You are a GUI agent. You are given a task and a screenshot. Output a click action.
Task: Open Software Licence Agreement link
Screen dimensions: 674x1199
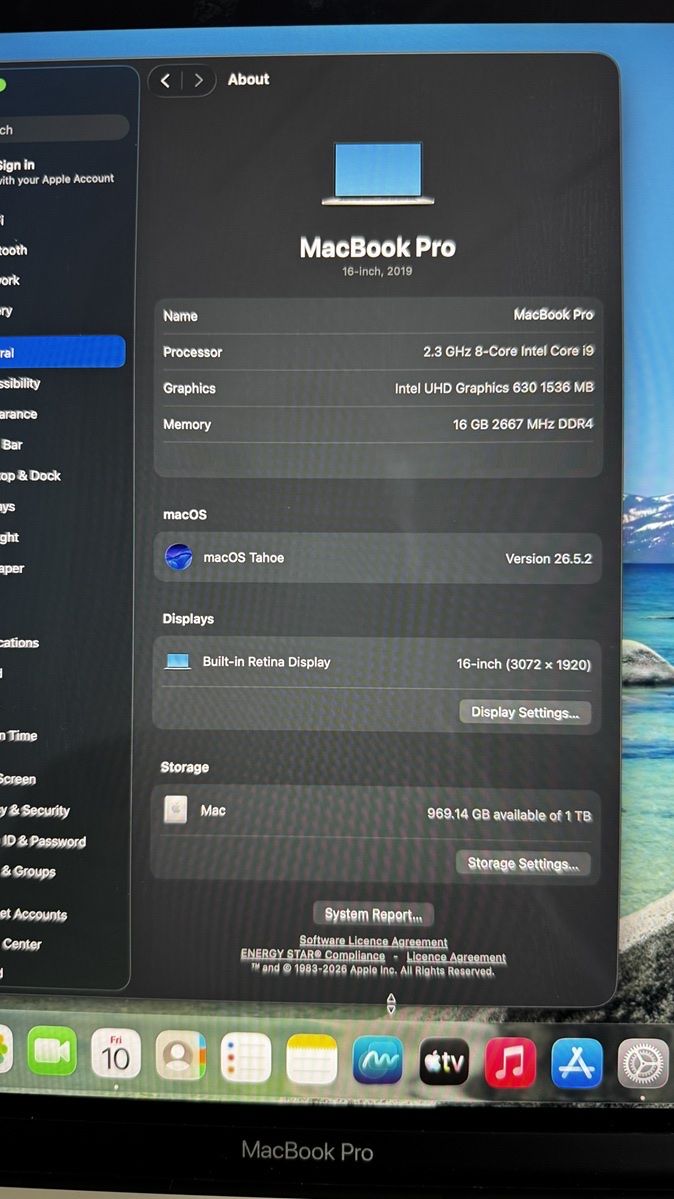tap(373, 941)
